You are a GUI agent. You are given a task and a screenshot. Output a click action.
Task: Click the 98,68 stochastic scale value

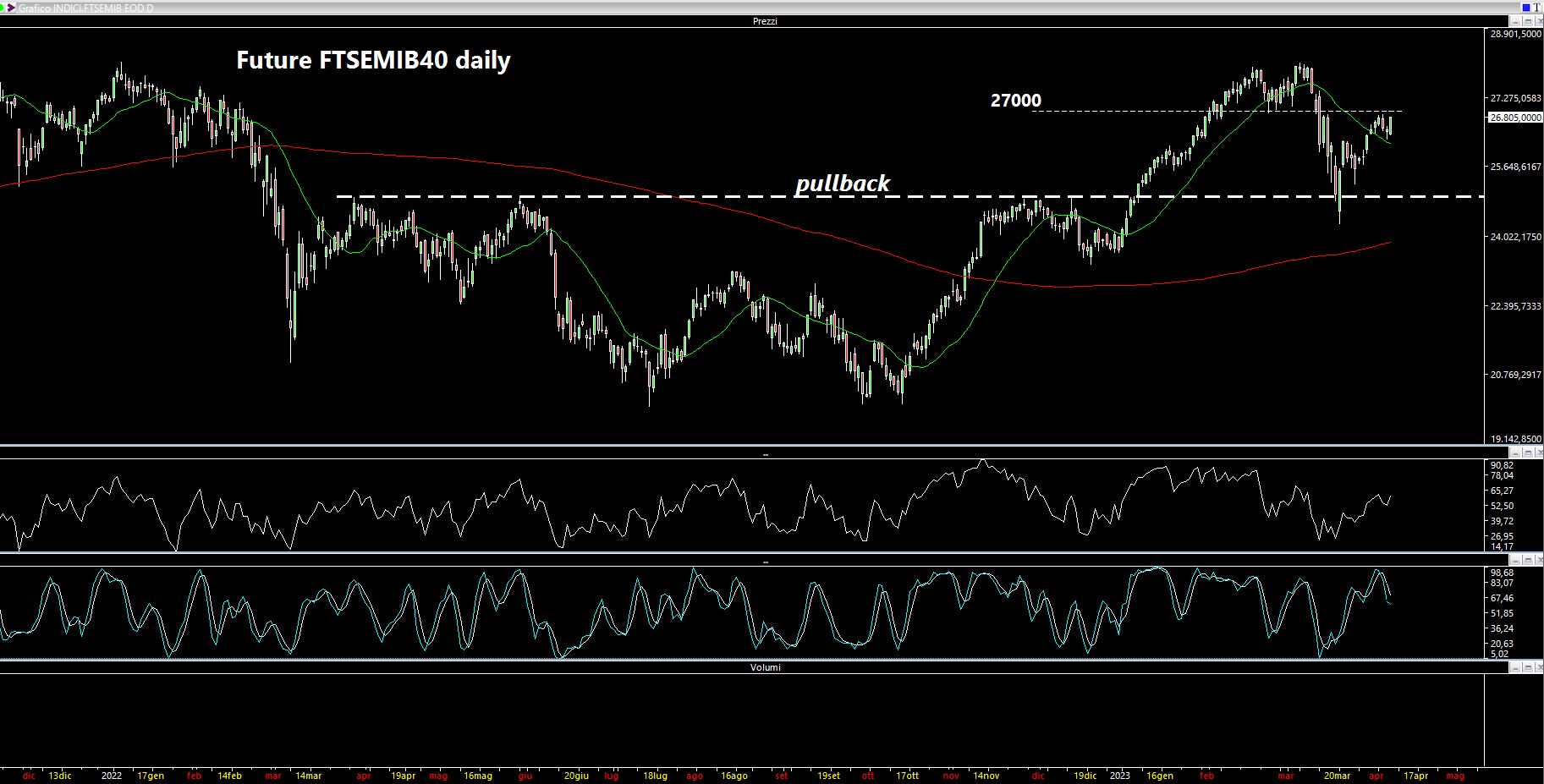click(1502, 573)
